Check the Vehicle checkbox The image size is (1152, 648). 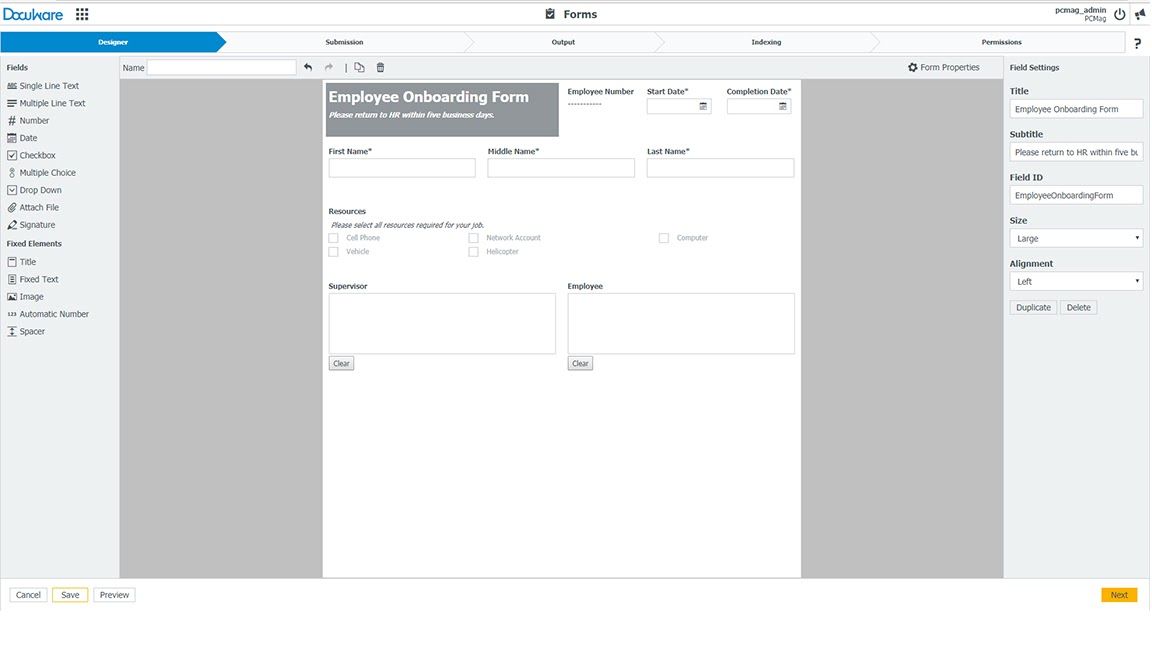pos(334,252)
